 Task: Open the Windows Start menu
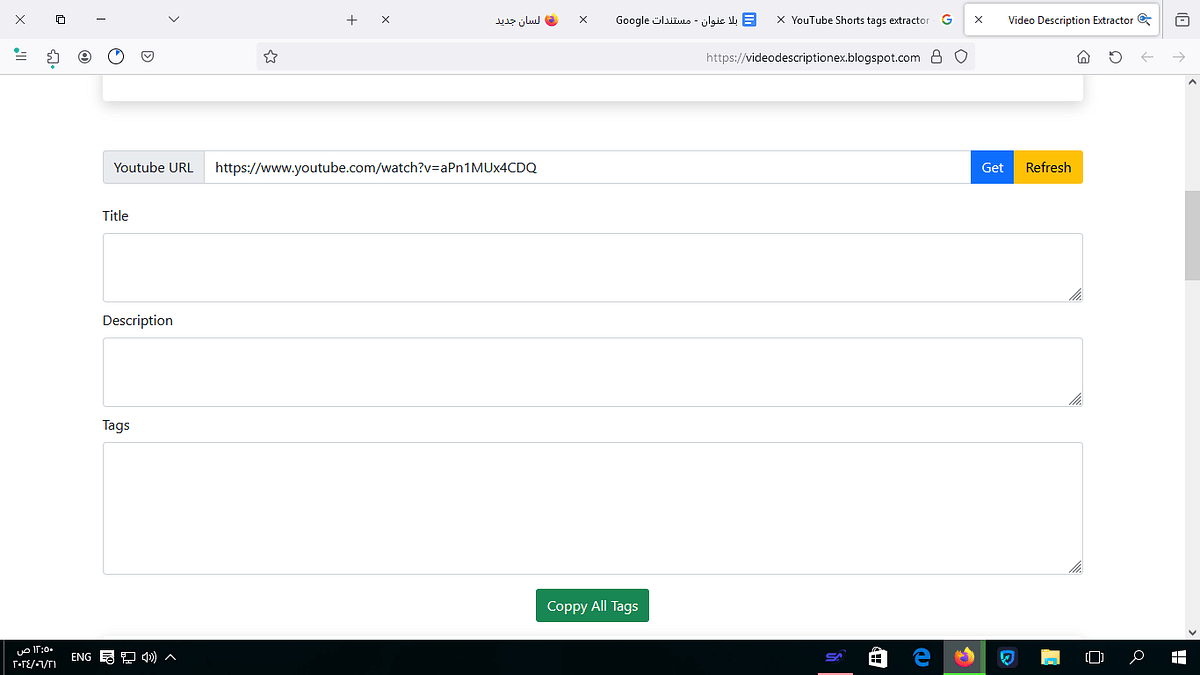pos(1178,657)
